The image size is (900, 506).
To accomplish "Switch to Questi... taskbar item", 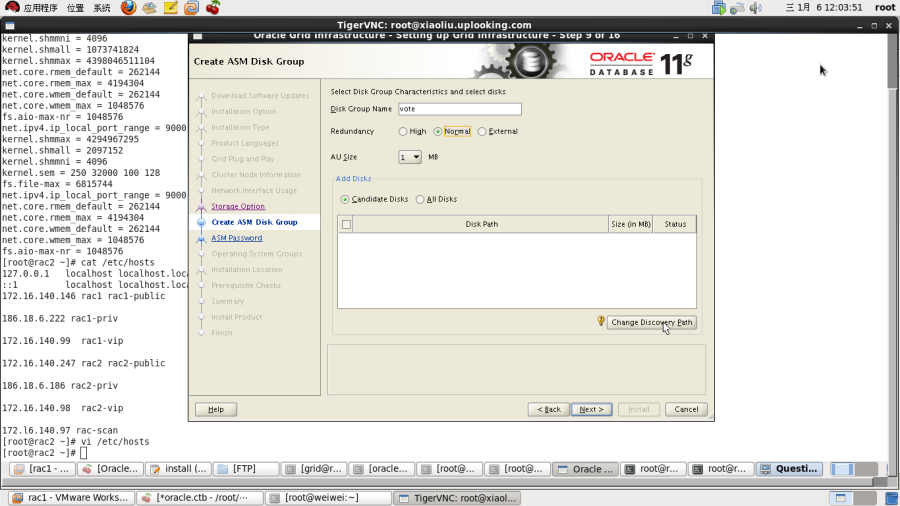I will [789, 469].
